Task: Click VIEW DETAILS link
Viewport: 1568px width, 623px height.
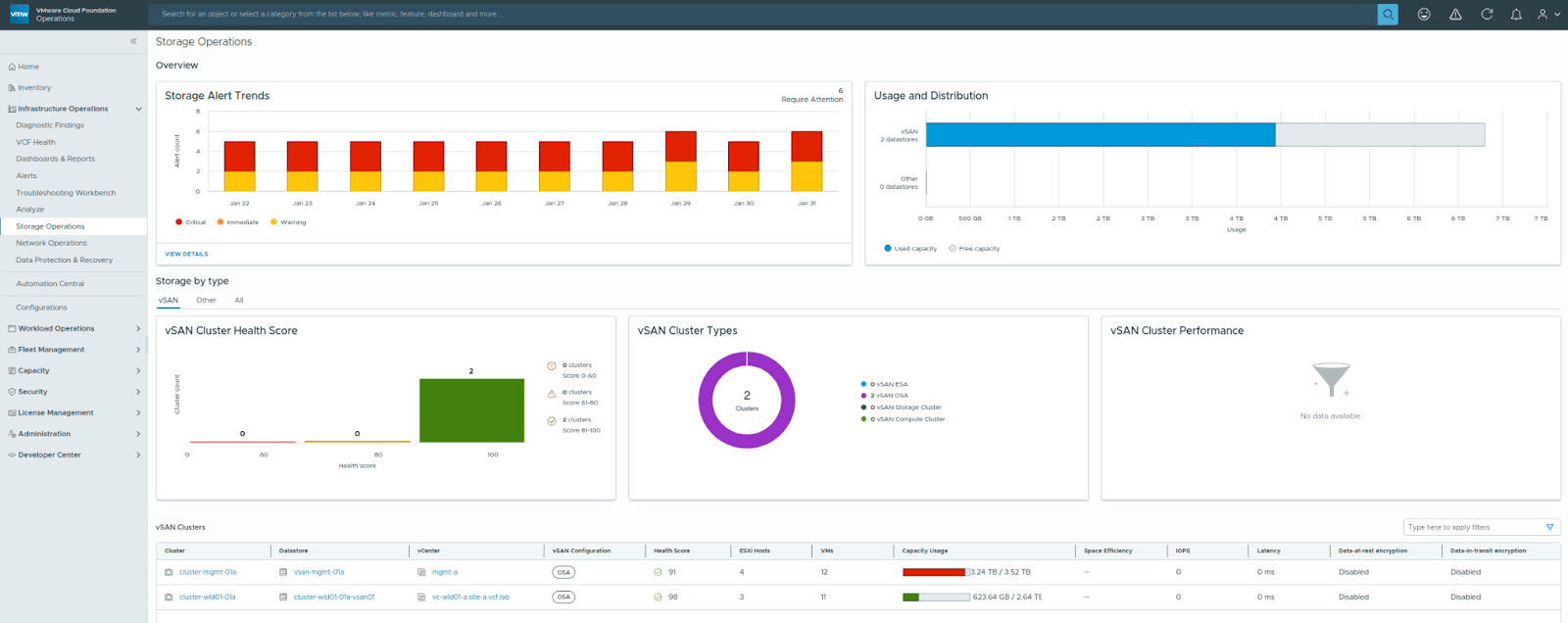Action: coord(186,254)
